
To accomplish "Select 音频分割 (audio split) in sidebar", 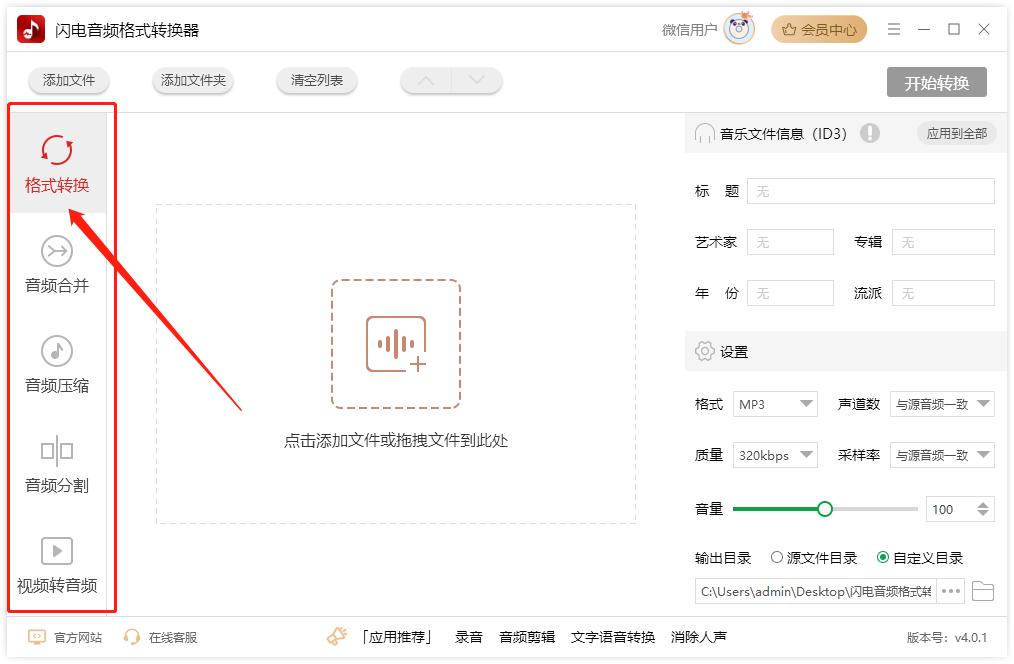I will pyautogui.click(x=58, y=467).
